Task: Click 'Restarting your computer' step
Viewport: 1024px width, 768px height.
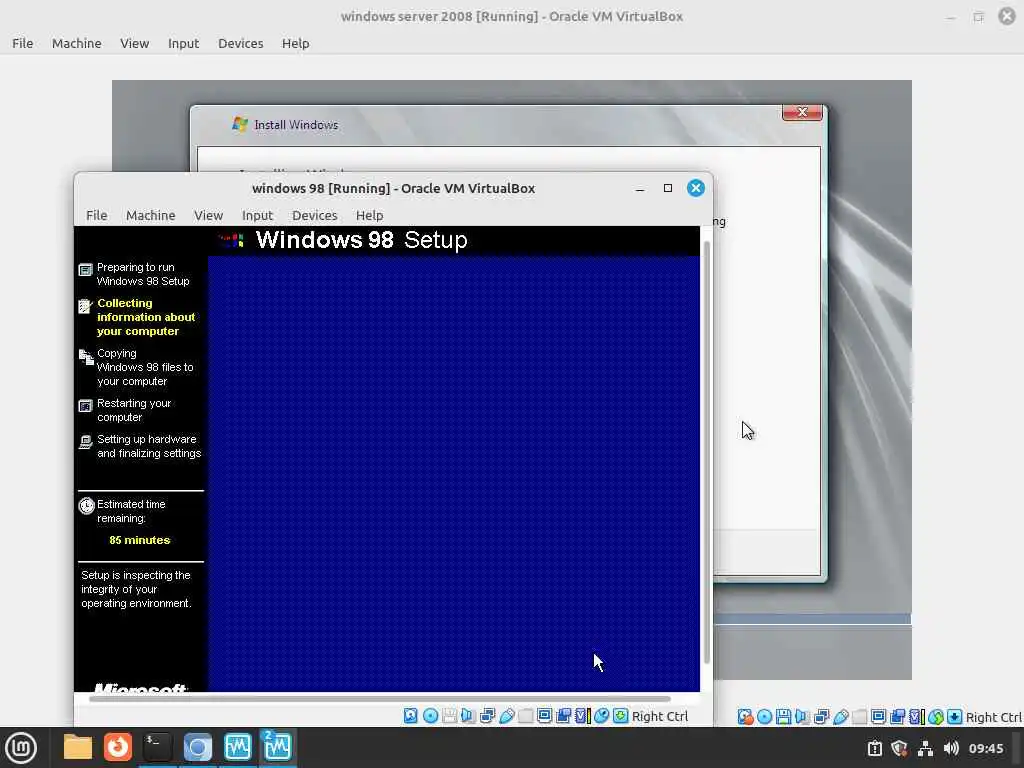Action: (x=134, y=410)
